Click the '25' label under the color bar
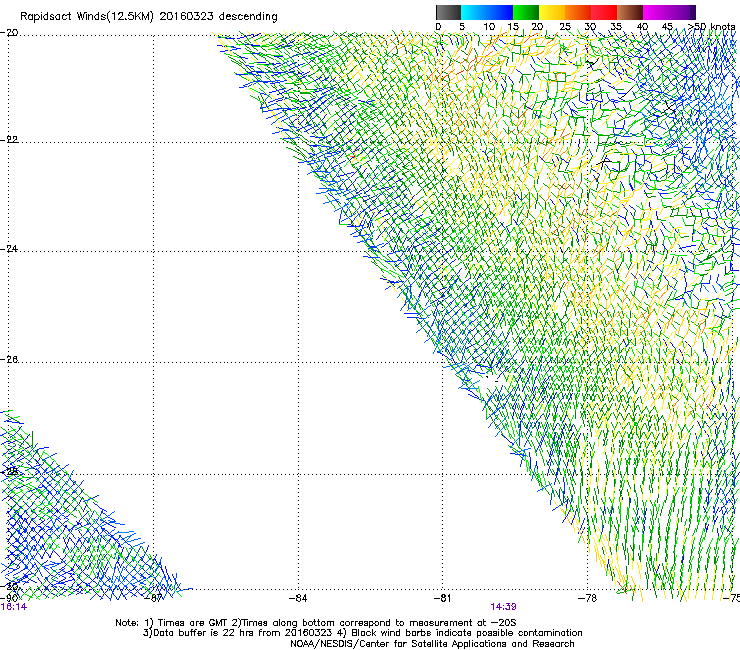Viewport: 740px width, 650px height. [x=565, y=27]
